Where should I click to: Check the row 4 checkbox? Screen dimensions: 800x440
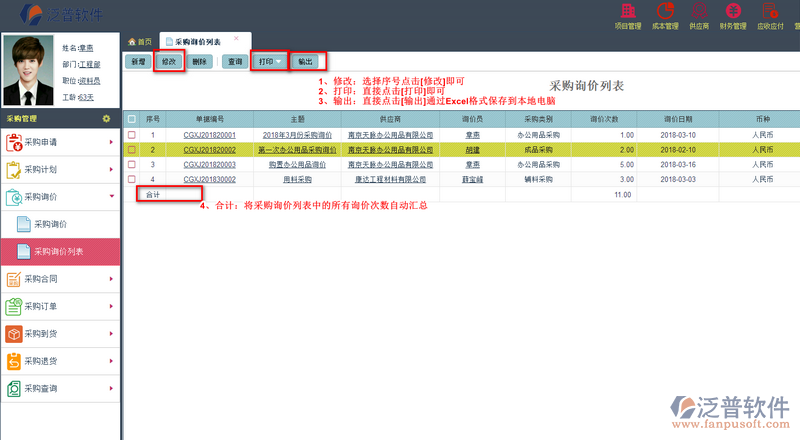coord(132,180)
